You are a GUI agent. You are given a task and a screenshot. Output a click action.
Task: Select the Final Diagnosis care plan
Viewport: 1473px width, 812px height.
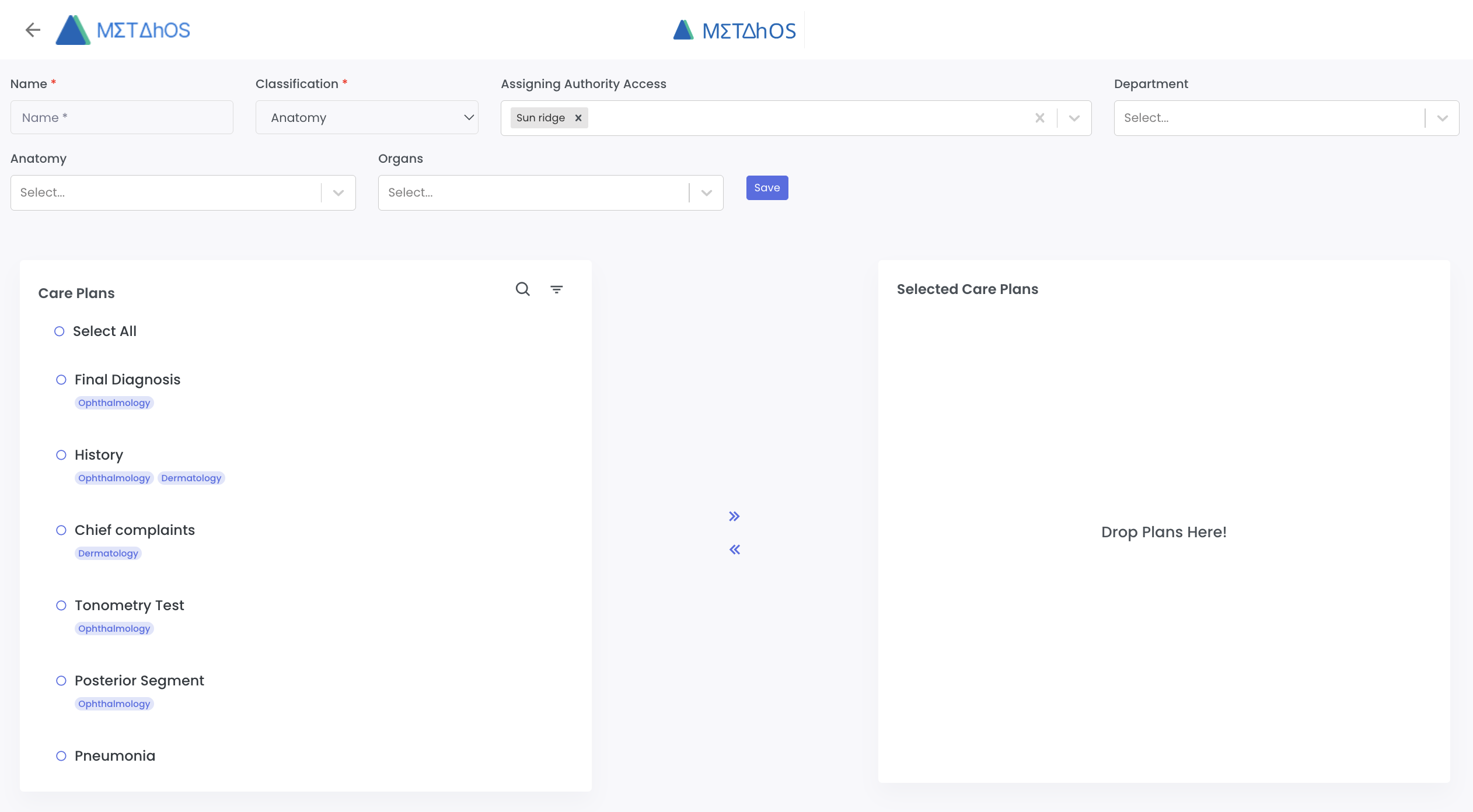61,380
